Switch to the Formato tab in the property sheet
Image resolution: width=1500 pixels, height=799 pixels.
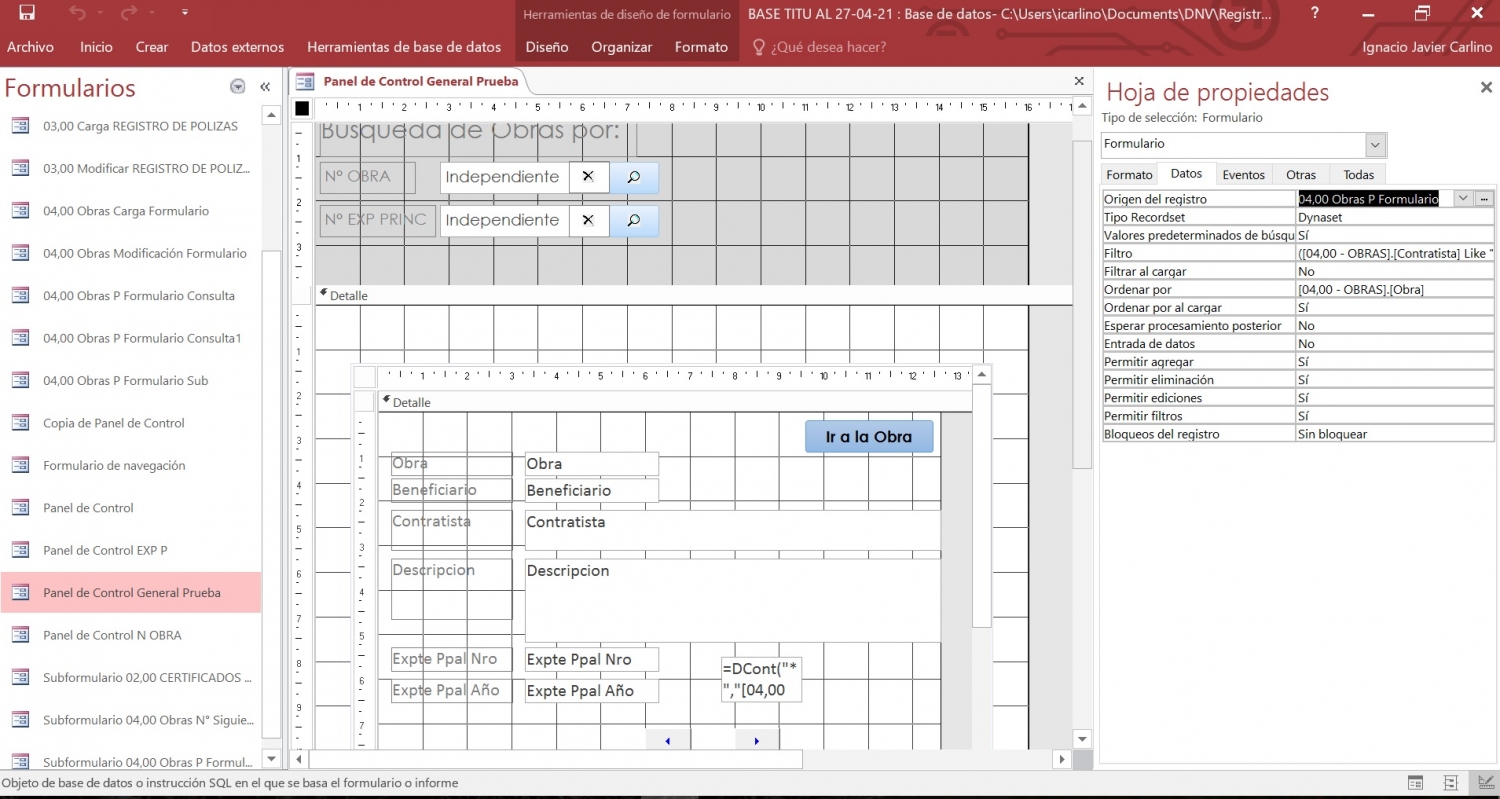[x=1129, y=174]
